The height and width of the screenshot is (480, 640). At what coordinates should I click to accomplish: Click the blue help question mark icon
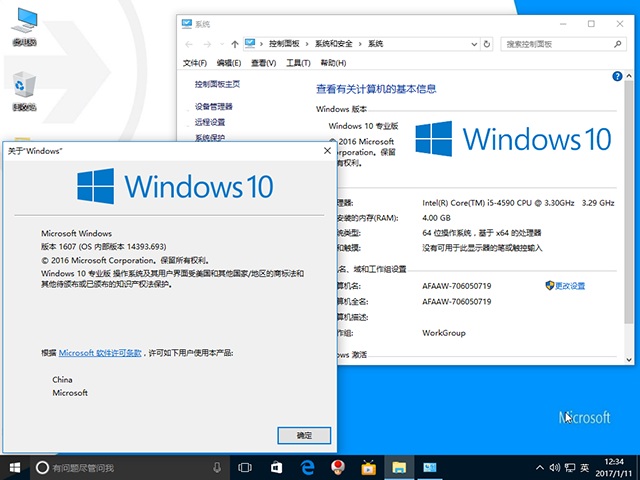tap(617, 76)
